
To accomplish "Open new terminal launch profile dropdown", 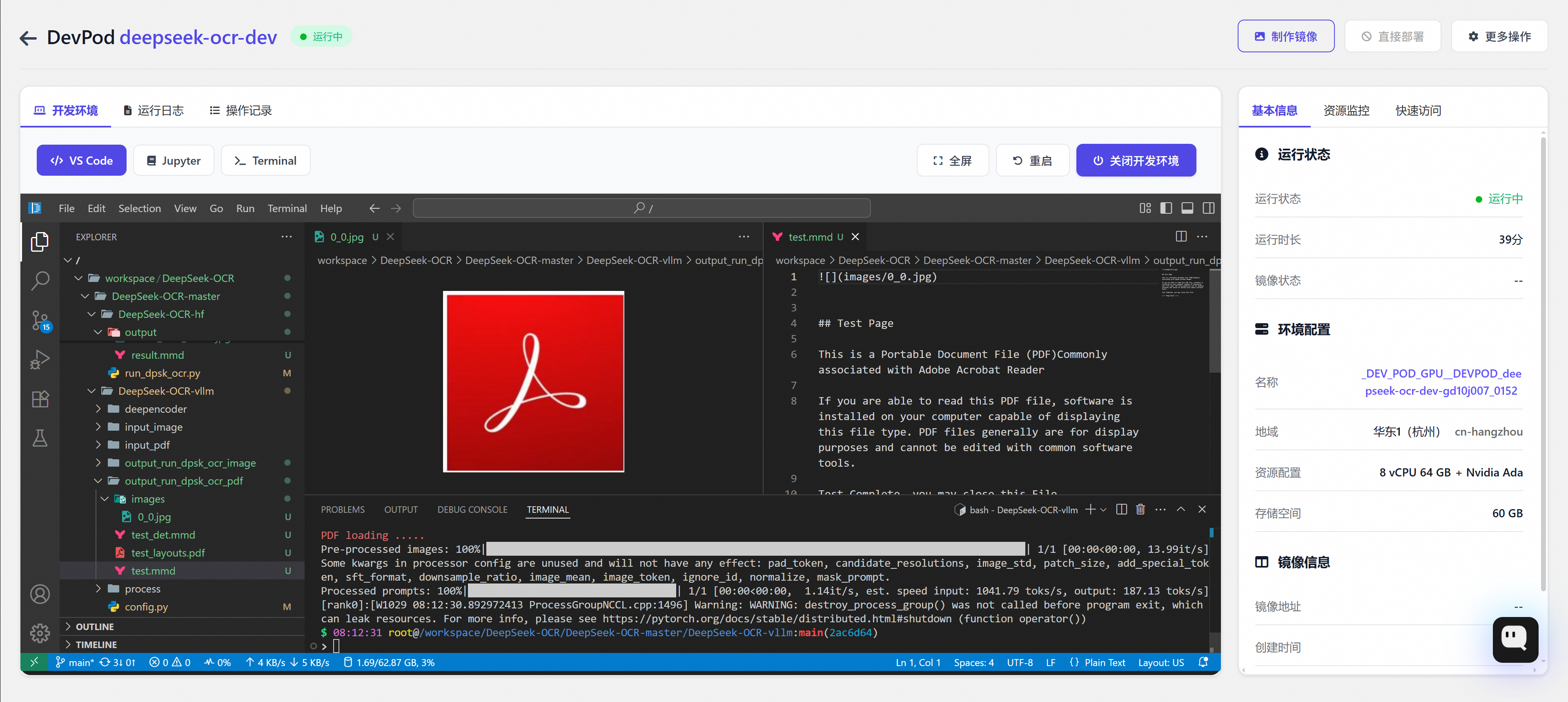I will [x=1104, y=510].
